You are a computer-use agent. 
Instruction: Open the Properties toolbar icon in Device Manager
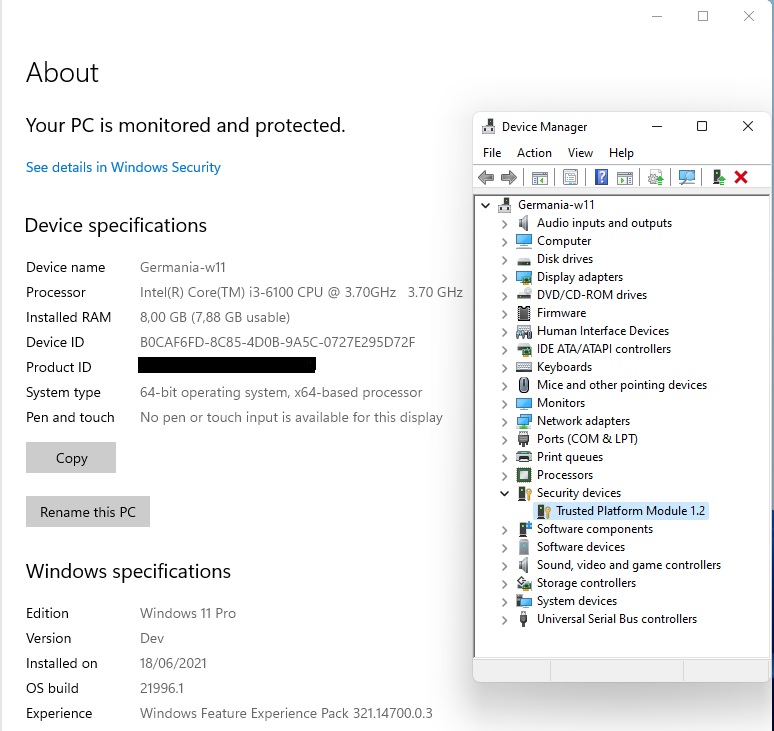pos(570,178)
